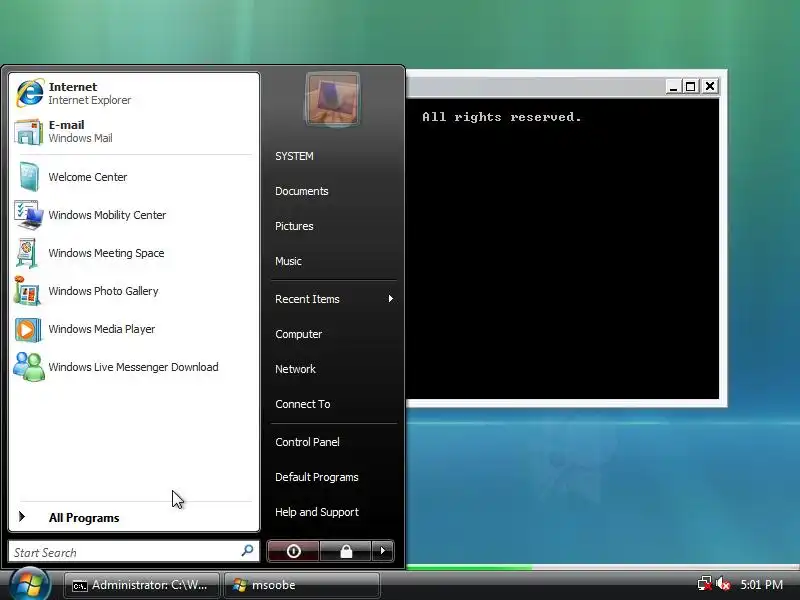Screen dimensions: 800x600
Task: Open the Welcome Center icon
Action: pos(29,177)
